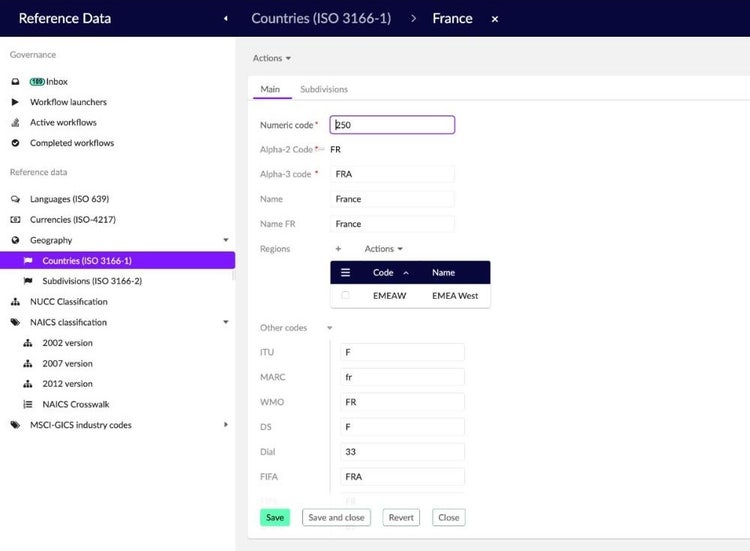Click the EMEAW code cell
This screenshot has width=750, height=551.
click(389, 296)
